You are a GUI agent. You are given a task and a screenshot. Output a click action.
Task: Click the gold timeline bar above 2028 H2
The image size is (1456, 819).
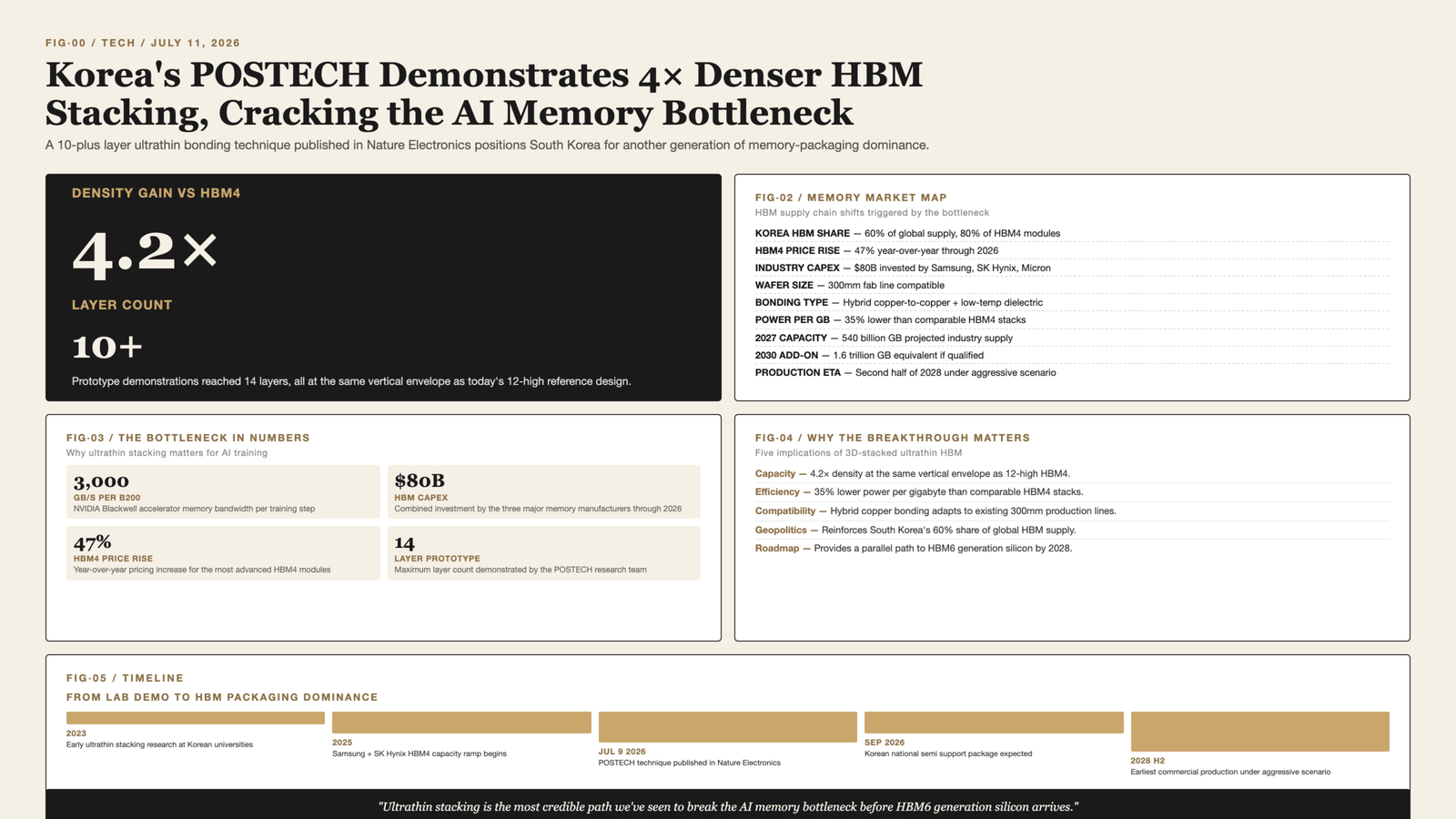(x=1260, y=732)
